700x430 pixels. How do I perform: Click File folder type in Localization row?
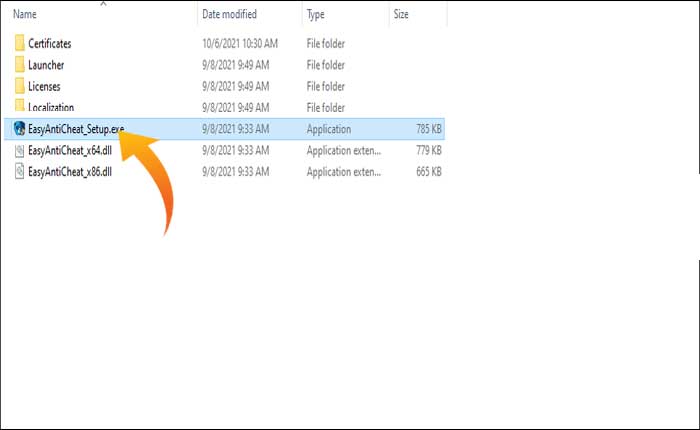click(326, 108)
